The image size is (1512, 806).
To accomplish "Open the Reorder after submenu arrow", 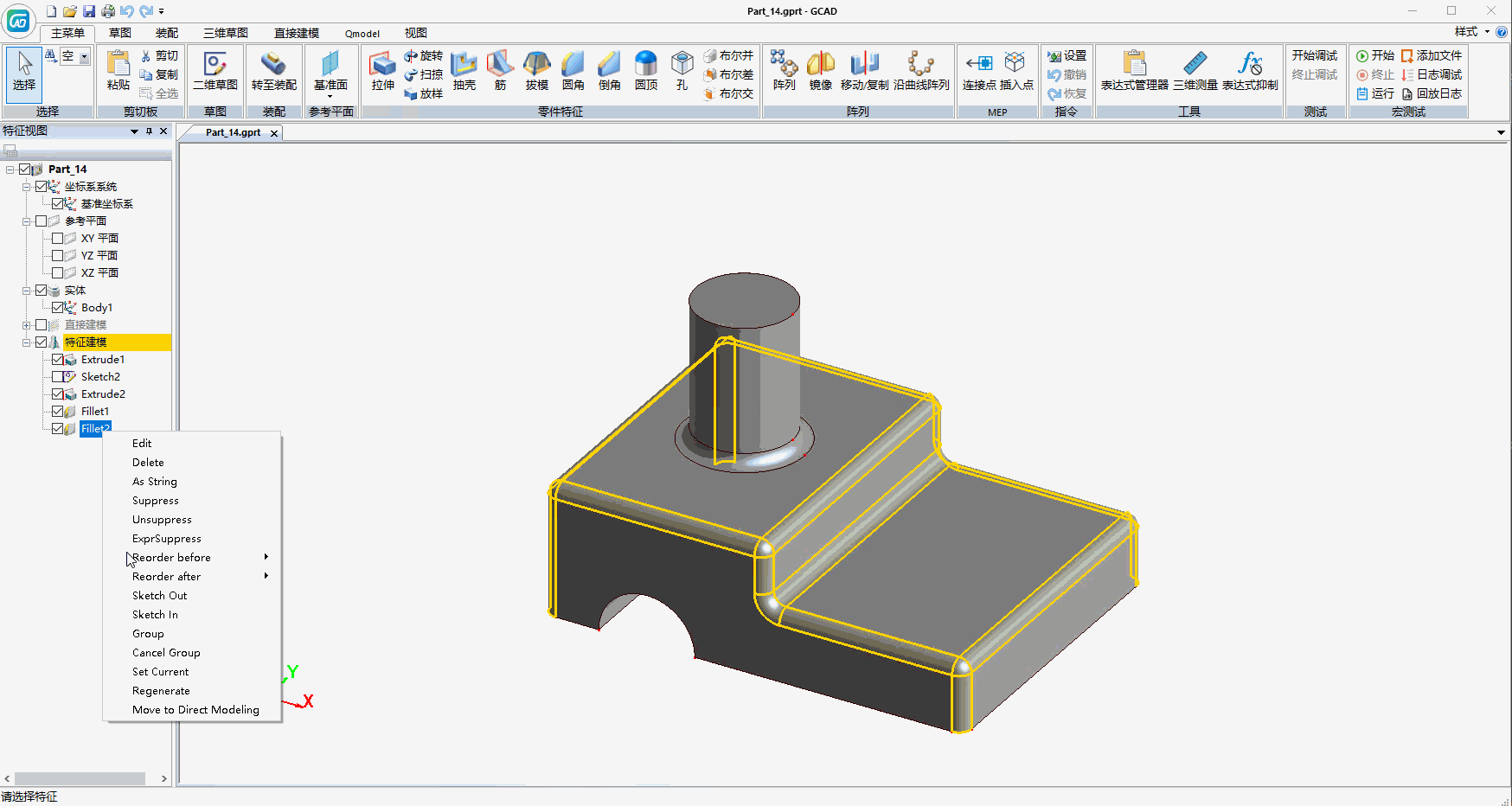I will [266, 576].
